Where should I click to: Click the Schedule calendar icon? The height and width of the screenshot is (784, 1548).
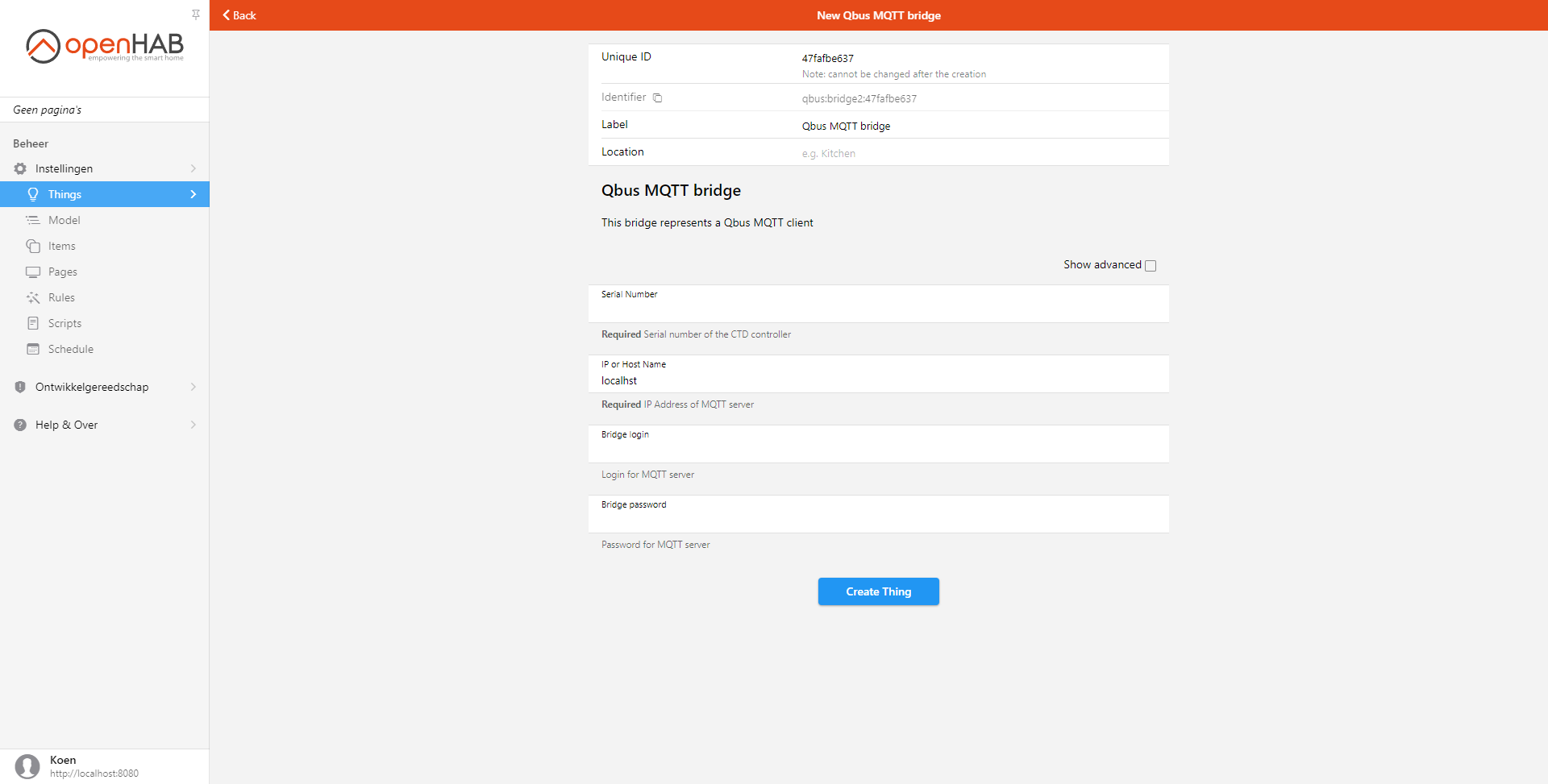[x=33, y=349]
